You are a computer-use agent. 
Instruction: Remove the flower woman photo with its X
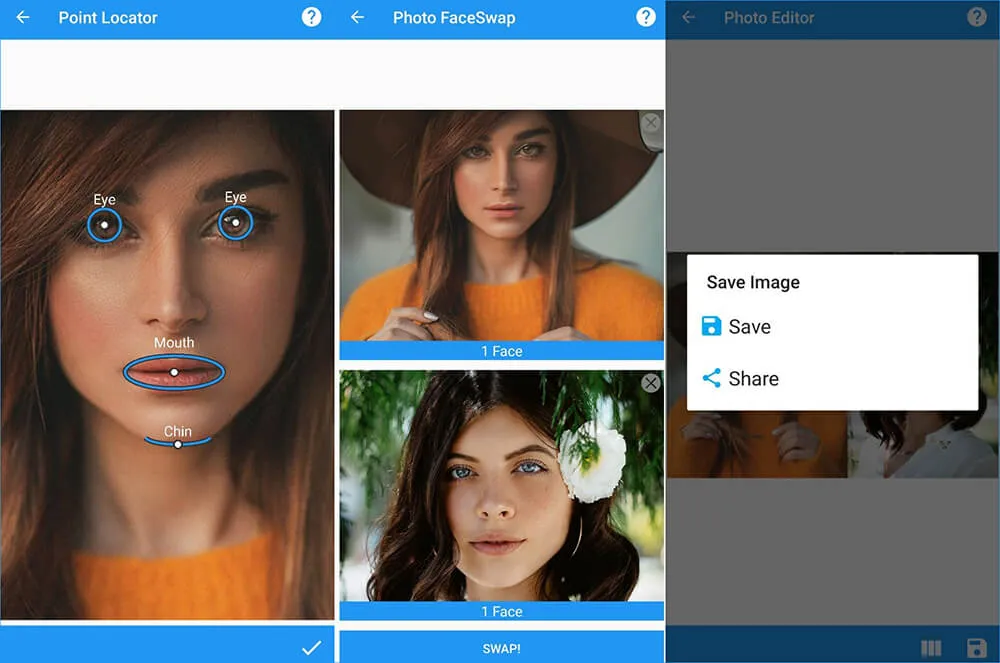point(651,382)
